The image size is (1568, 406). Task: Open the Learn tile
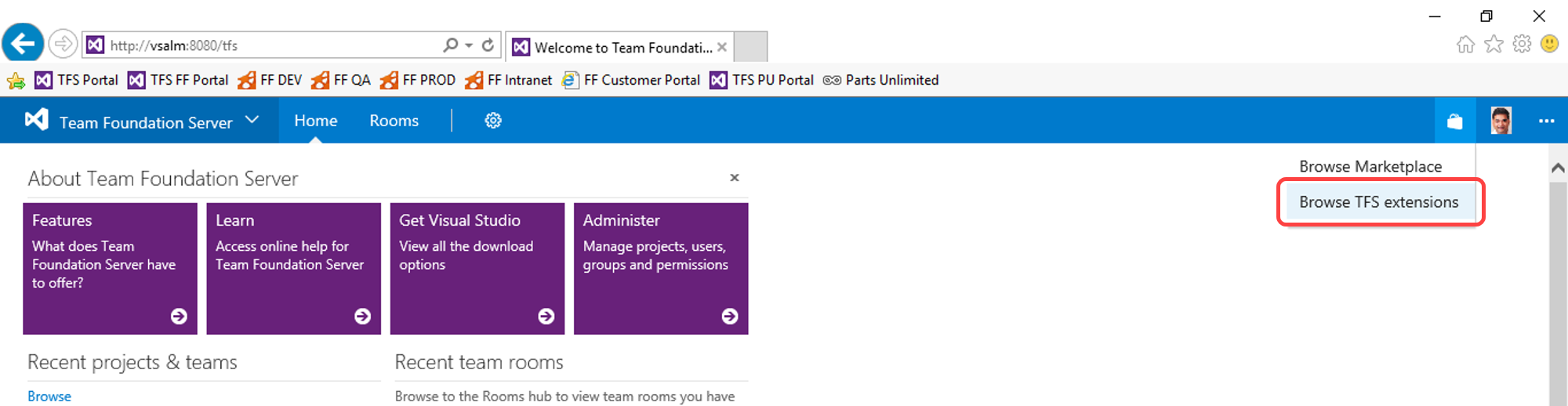294,269
